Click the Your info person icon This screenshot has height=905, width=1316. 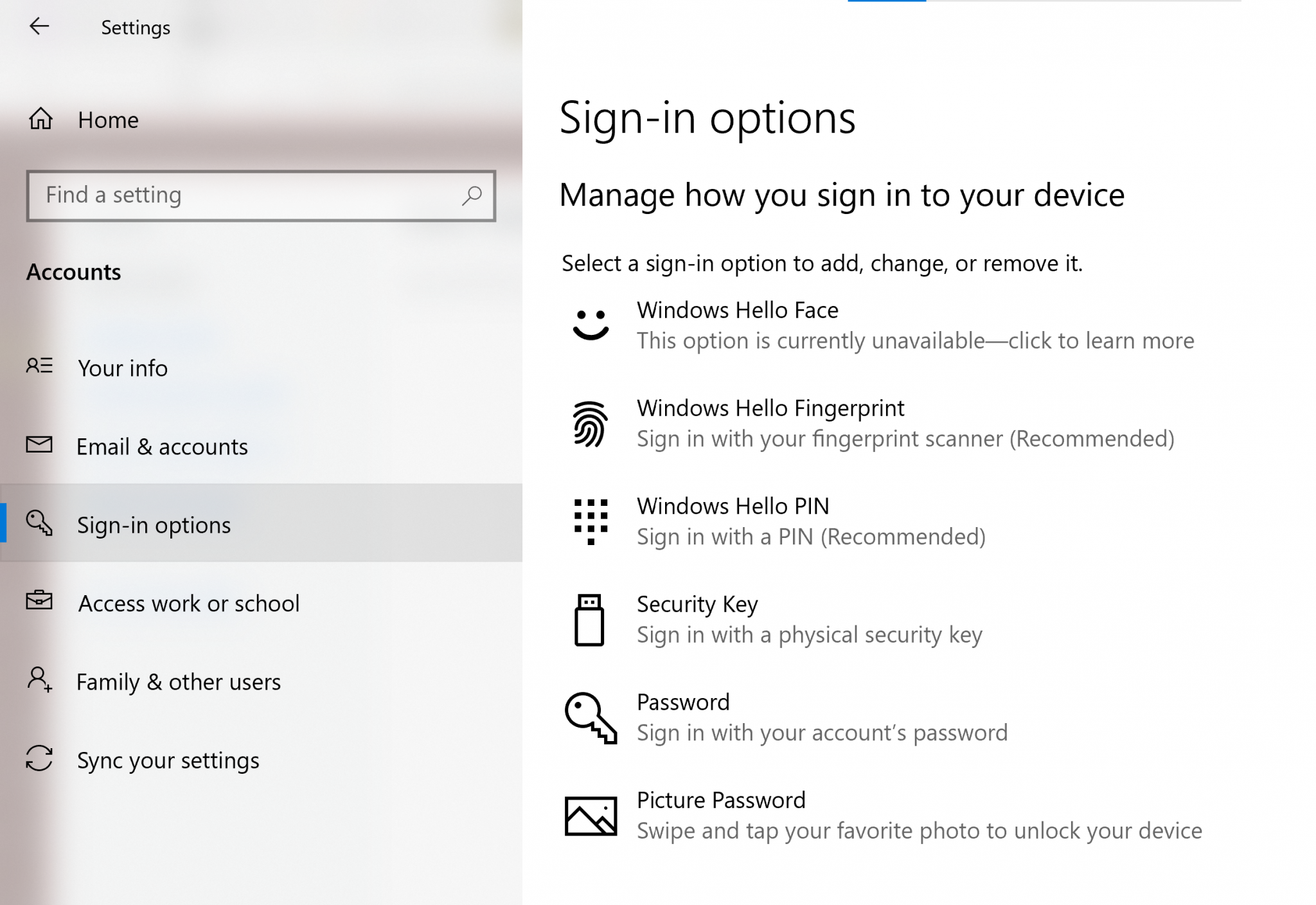(x=39, y=366)
